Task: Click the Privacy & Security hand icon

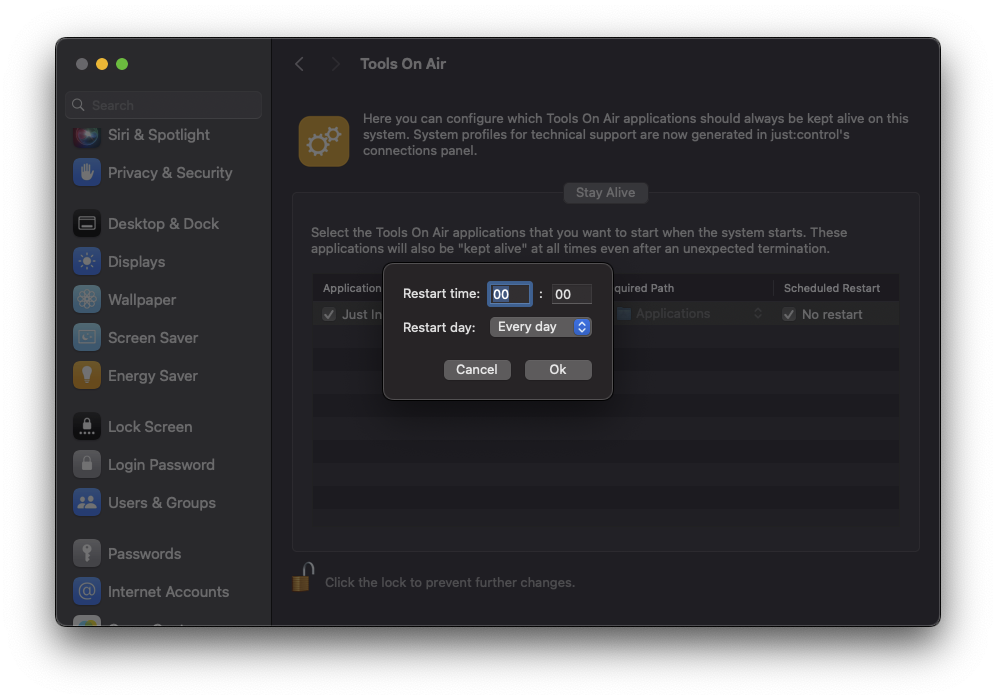Action: 87,172
